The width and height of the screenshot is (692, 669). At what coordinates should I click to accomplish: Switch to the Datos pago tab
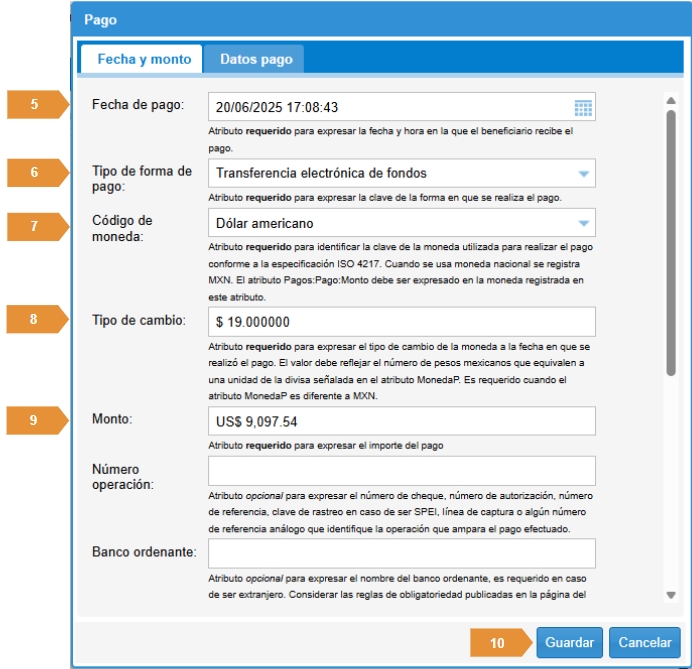coord(256,59)
